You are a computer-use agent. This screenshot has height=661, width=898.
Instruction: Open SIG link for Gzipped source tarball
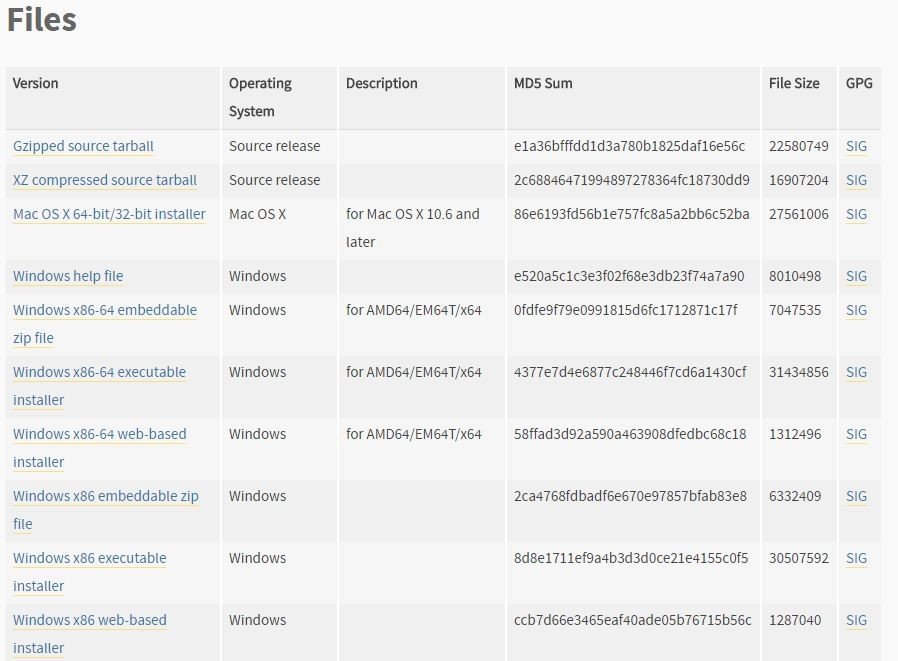856,146
